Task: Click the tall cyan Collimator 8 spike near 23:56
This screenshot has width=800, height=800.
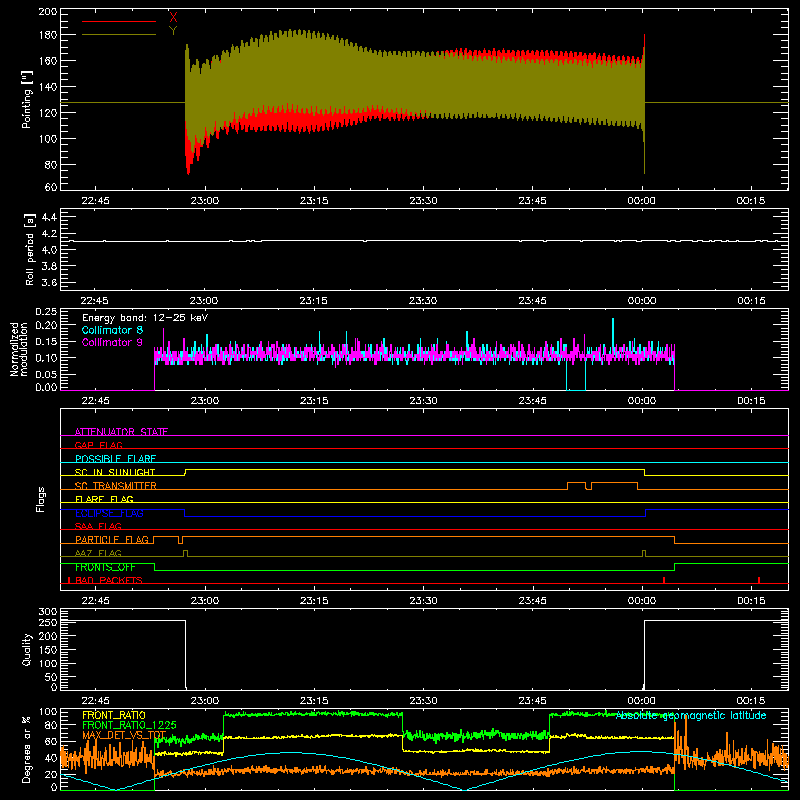Action: (x=613, y=332)
